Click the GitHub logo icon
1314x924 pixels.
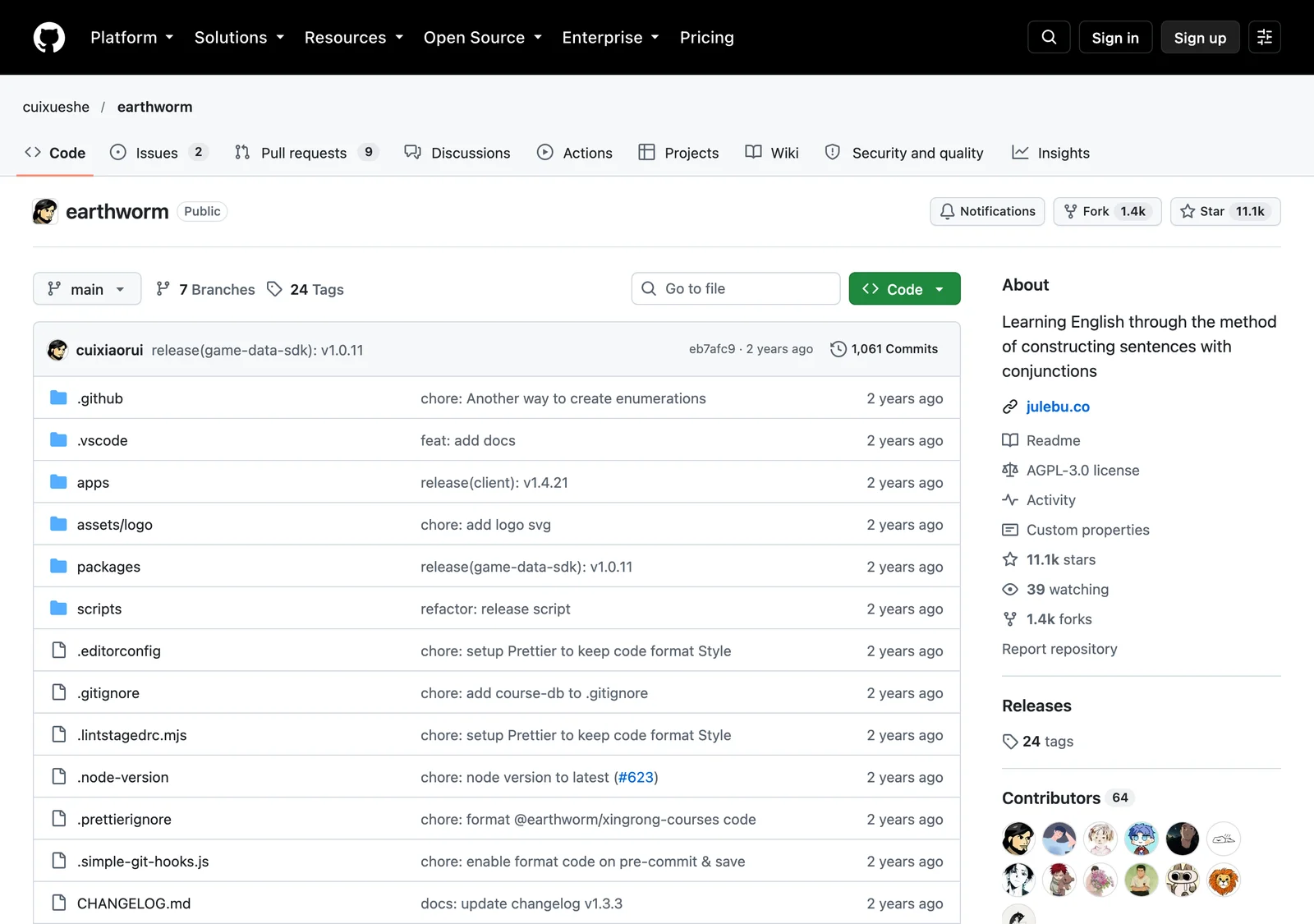49,38
